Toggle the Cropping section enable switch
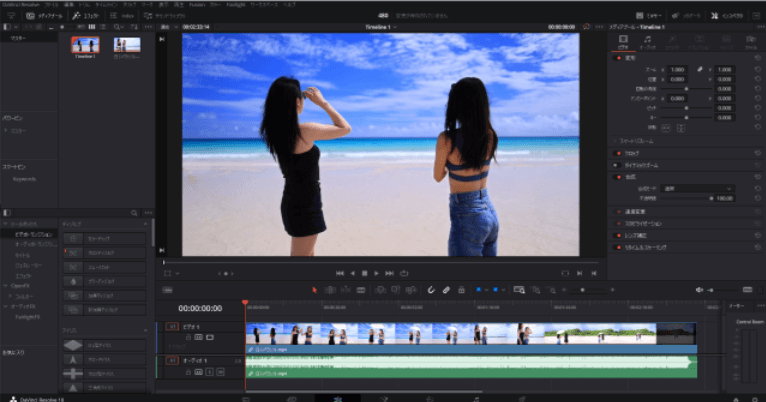This screenshot has height=402, width=766. (617, 152)
